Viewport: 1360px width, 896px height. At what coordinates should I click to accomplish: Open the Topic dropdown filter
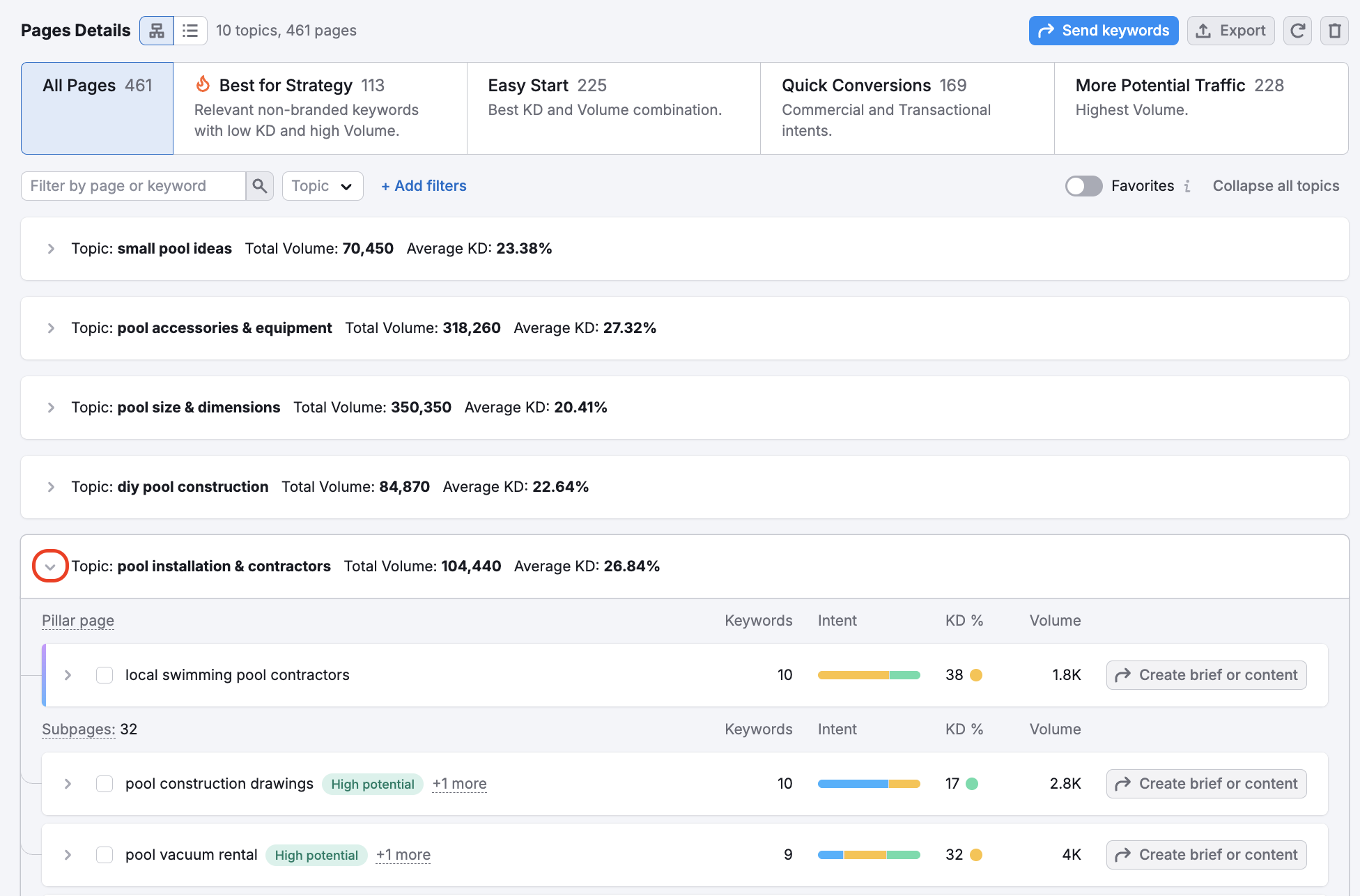click(323, 186)
